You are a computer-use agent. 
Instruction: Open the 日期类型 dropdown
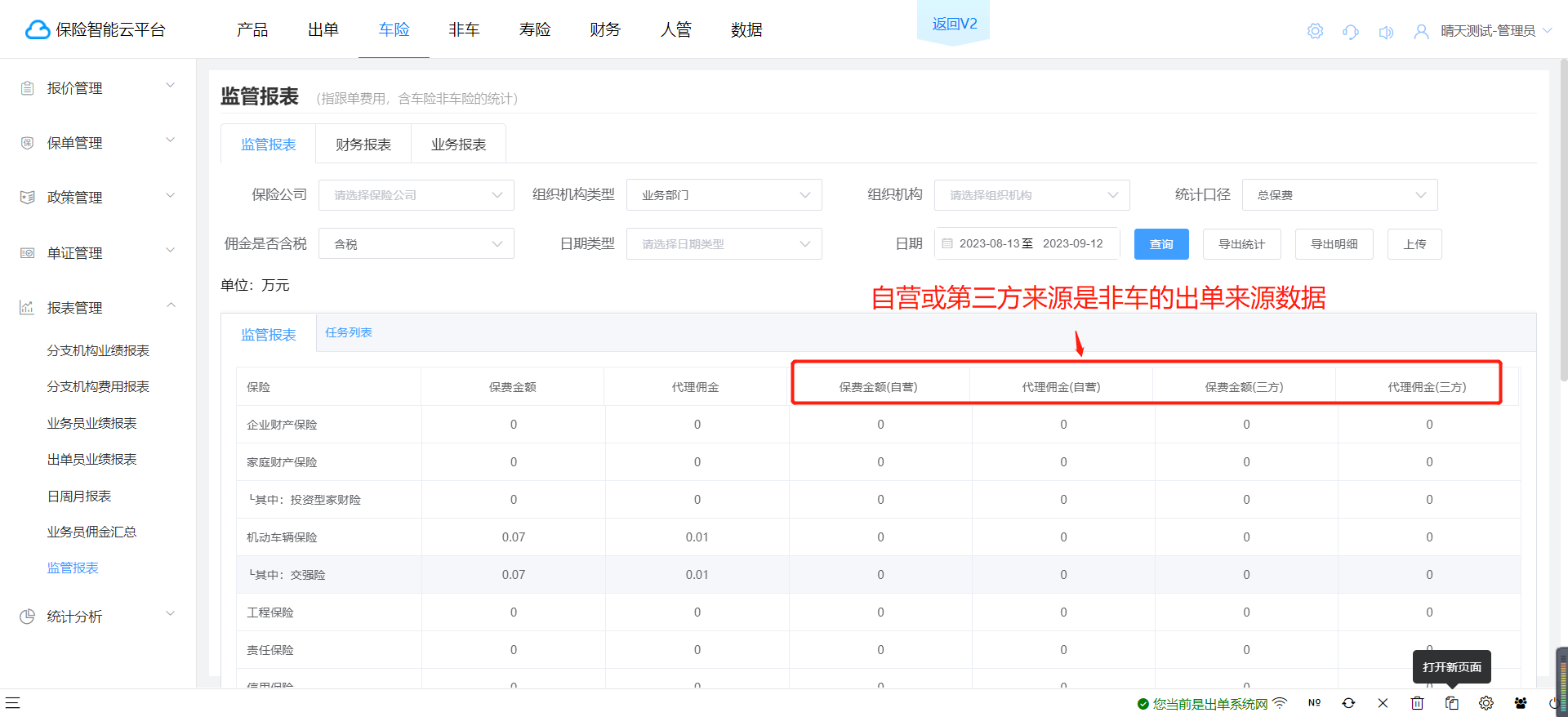coord(724,243)
